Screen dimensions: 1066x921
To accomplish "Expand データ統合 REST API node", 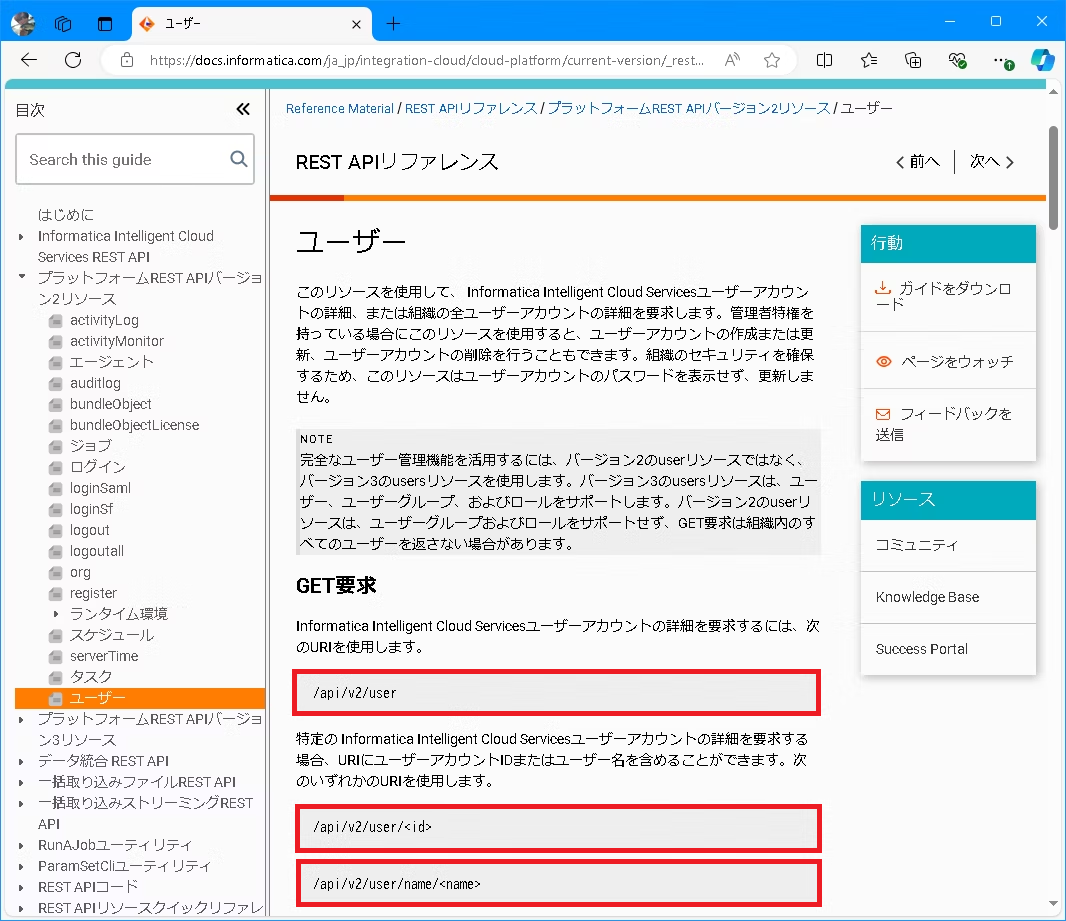I will 21,762.
